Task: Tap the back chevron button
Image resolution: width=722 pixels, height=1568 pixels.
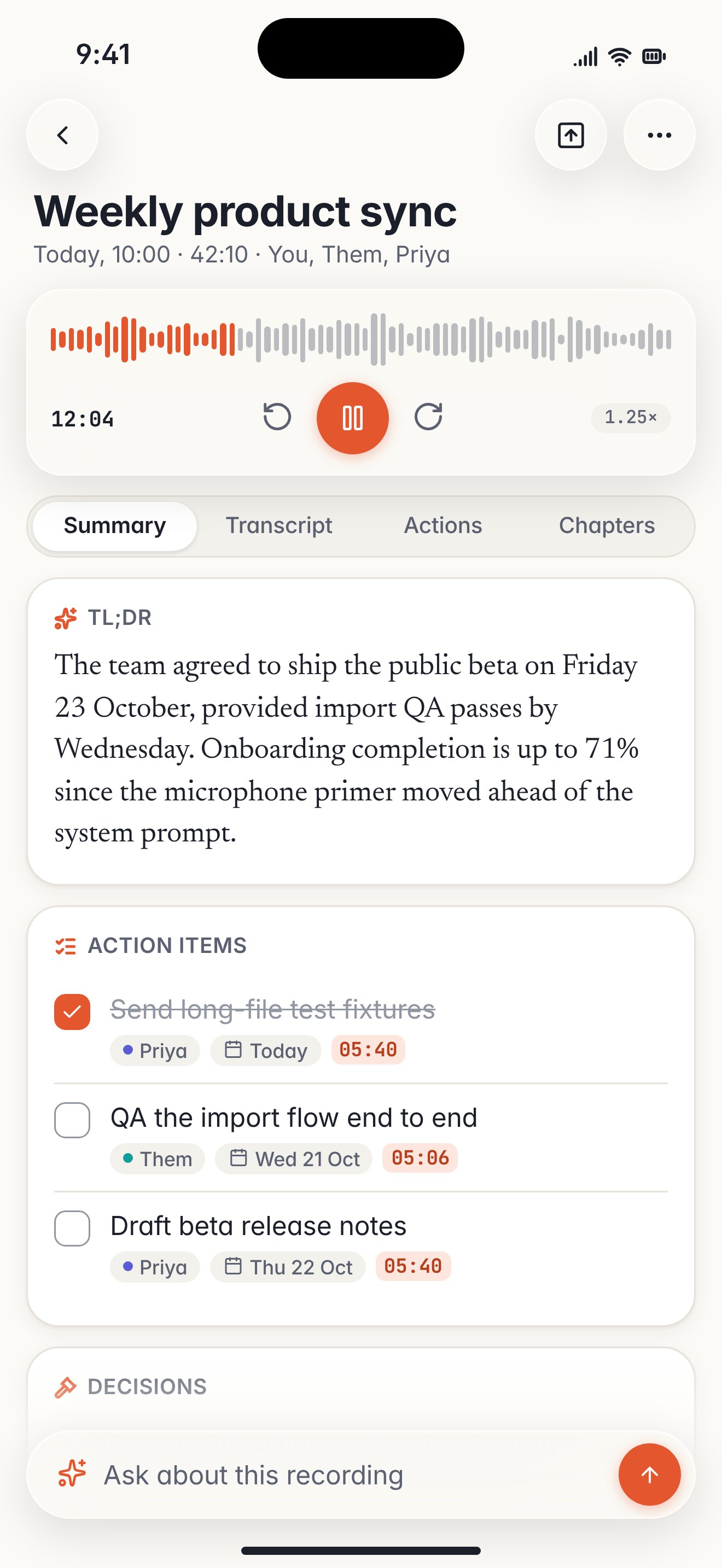Action: [x=62, y=135]
